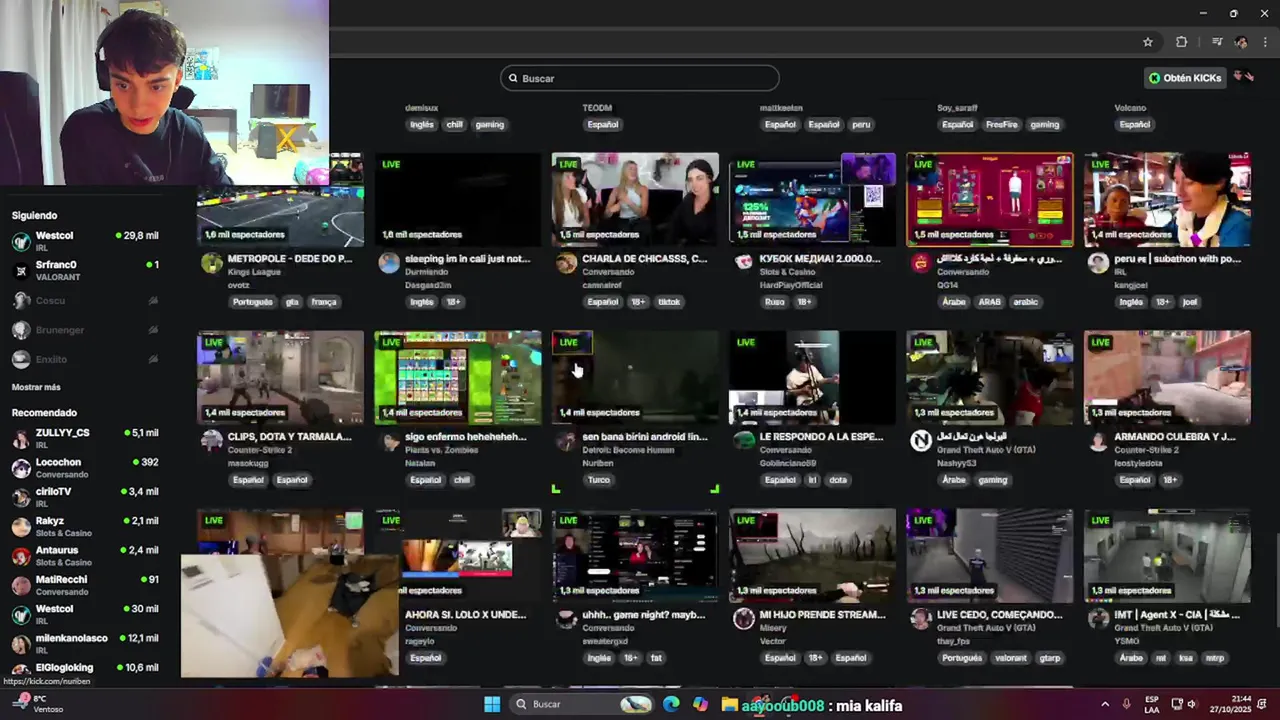Open Grand Theft Auto V category under NashyyS3
The image size is (1280, 720).
(x=986, y=450)
